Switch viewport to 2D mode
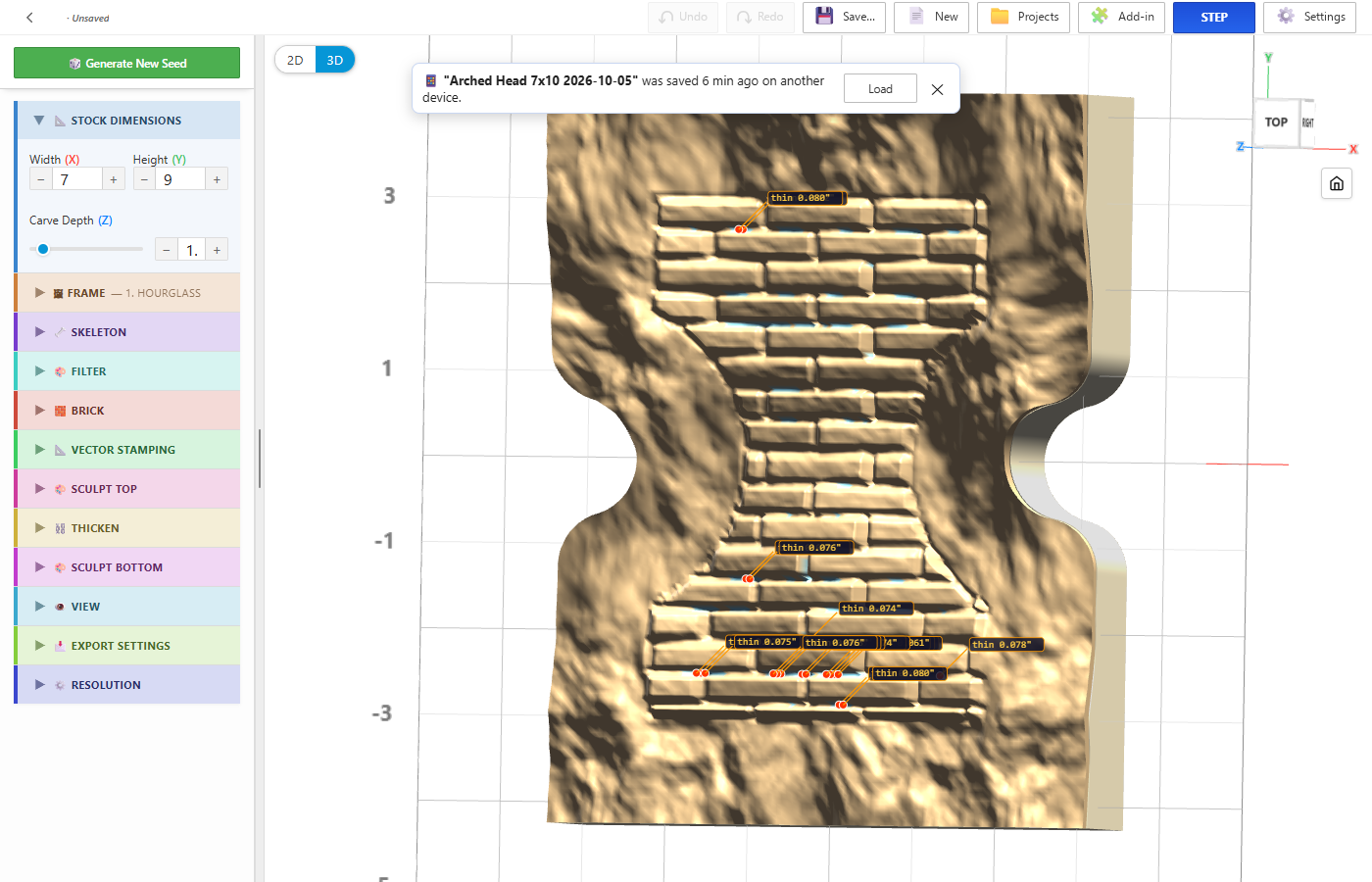 click(x=295, y=60)
